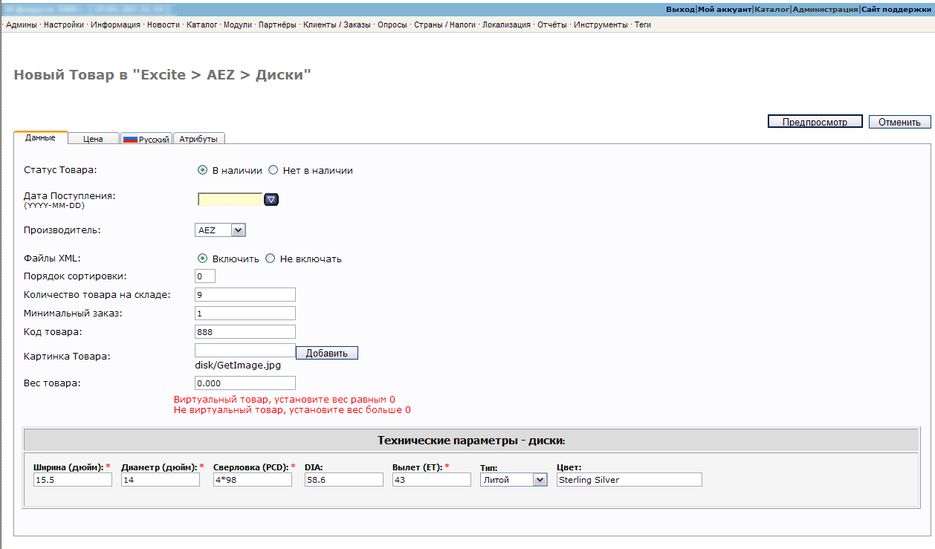The image size is (935, 549).
Task: Open the Русский language tab
Action: click(147, 139)
